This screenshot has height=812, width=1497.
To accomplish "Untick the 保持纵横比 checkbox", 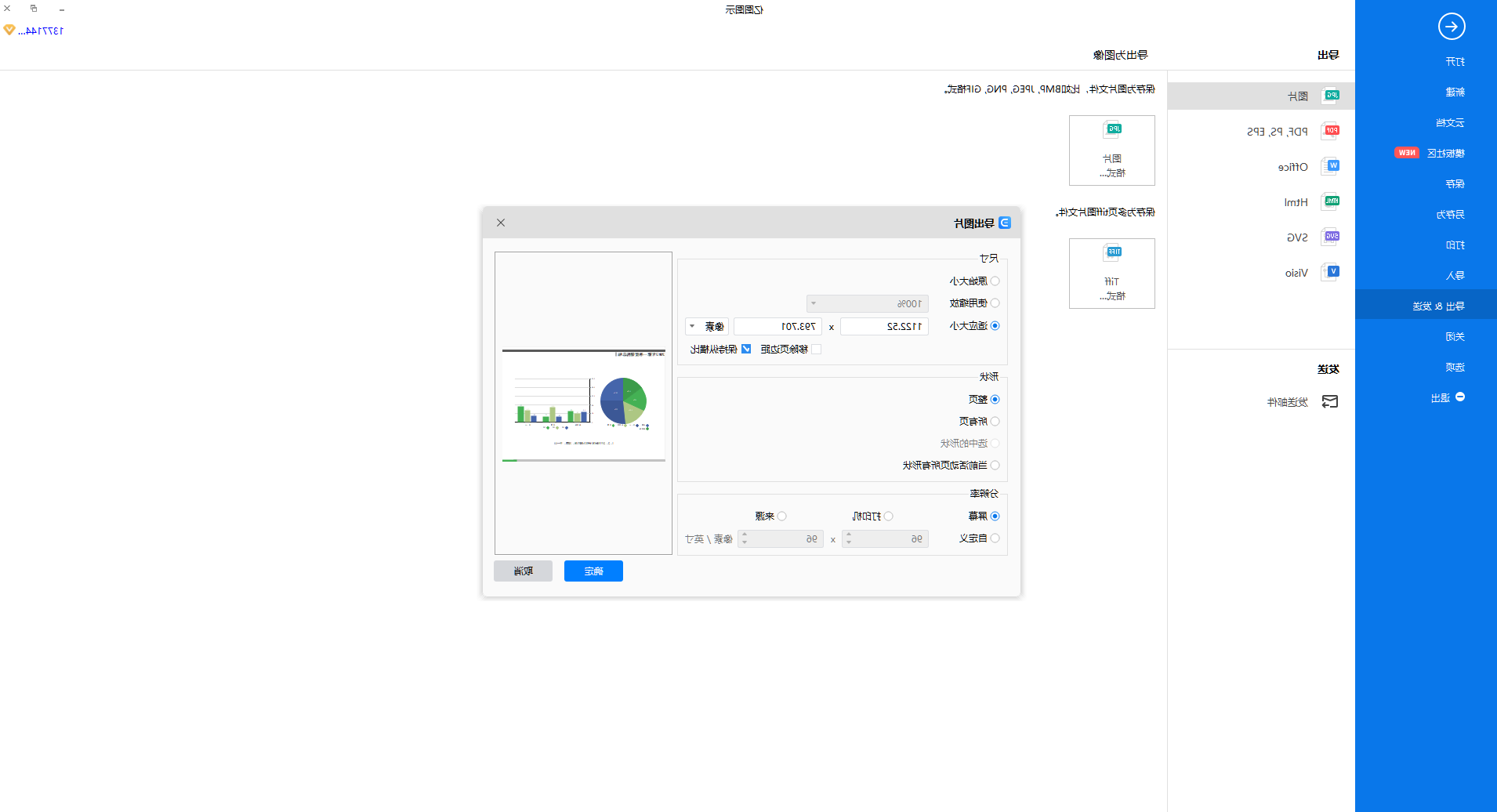I will coord(746,349).
